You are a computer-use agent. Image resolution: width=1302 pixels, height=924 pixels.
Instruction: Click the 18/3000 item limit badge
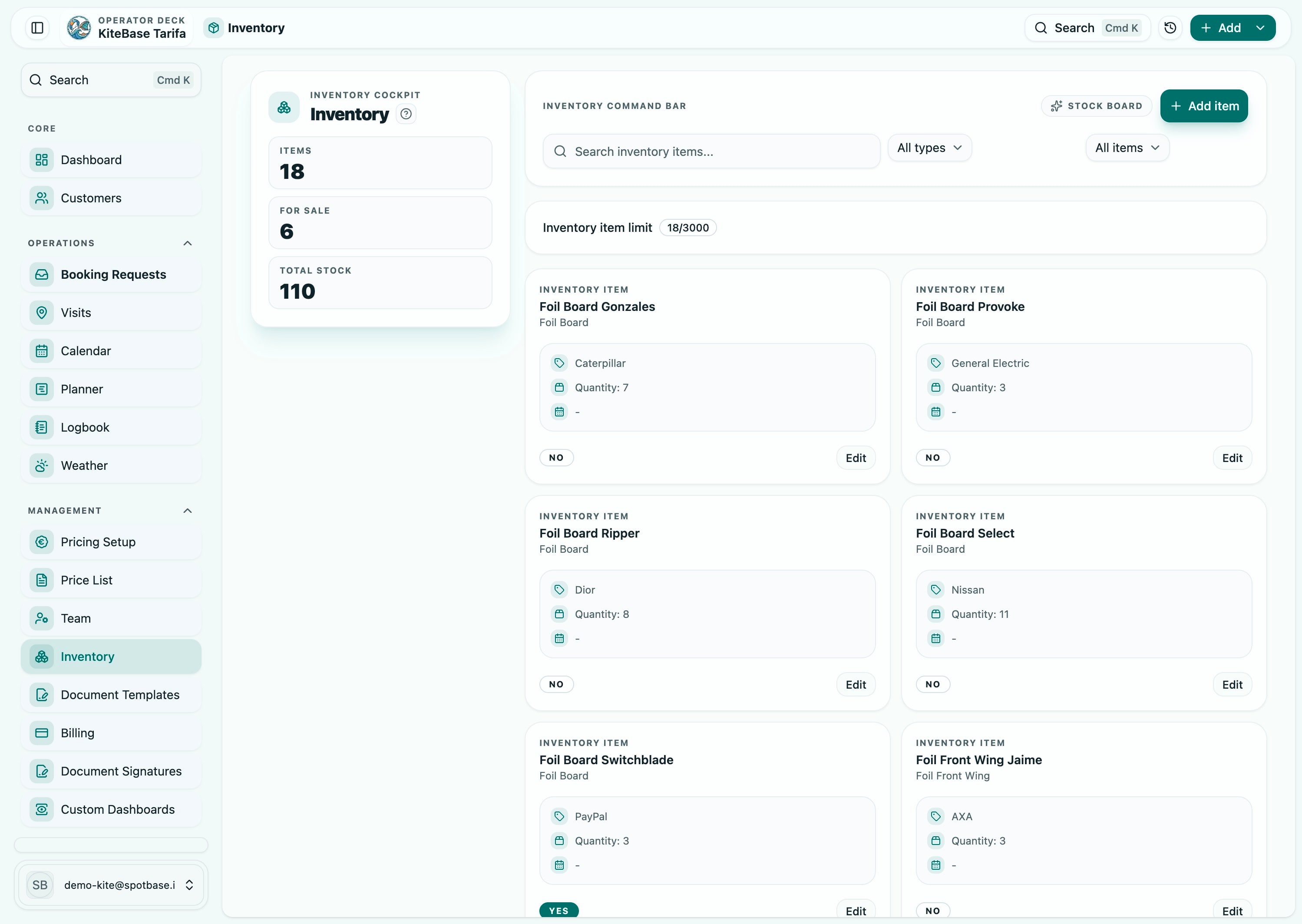tap(687, 227)
